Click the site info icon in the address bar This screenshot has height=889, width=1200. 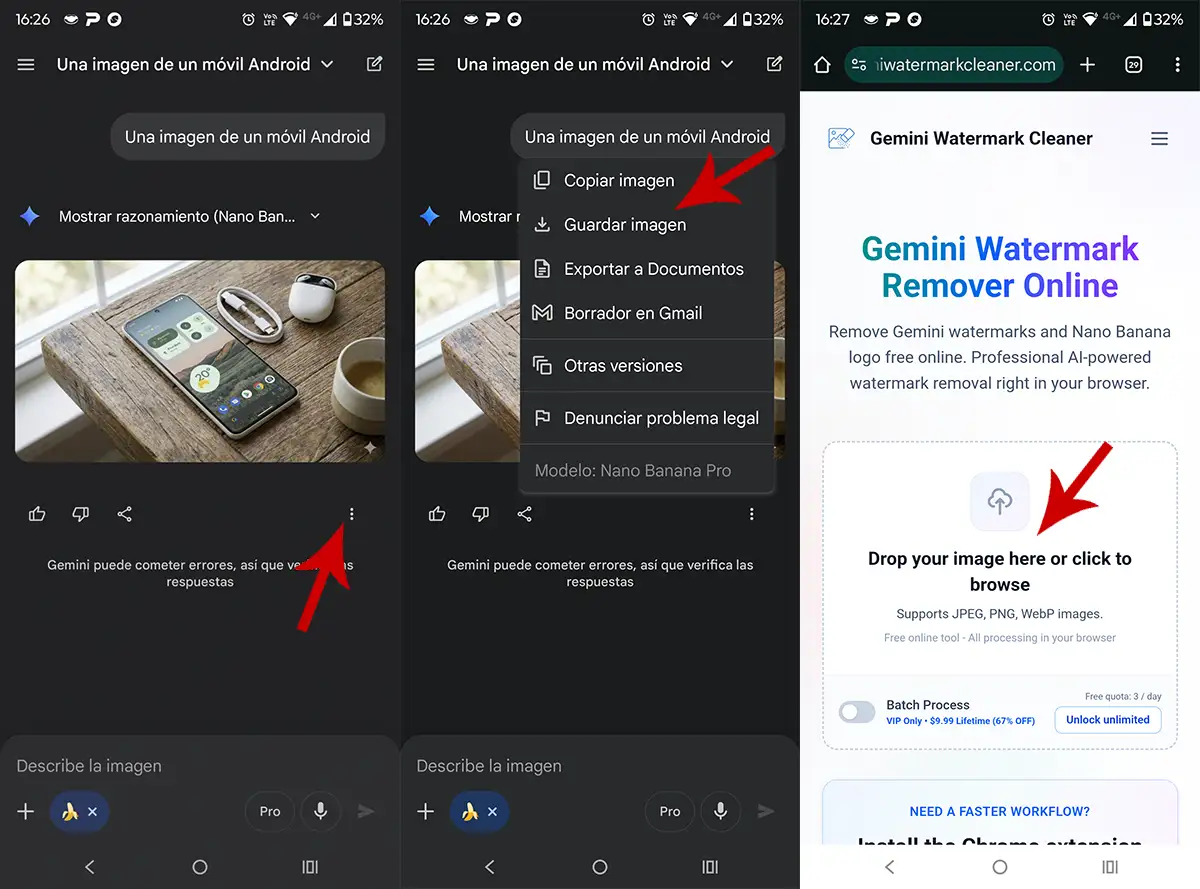coord(858,65)
